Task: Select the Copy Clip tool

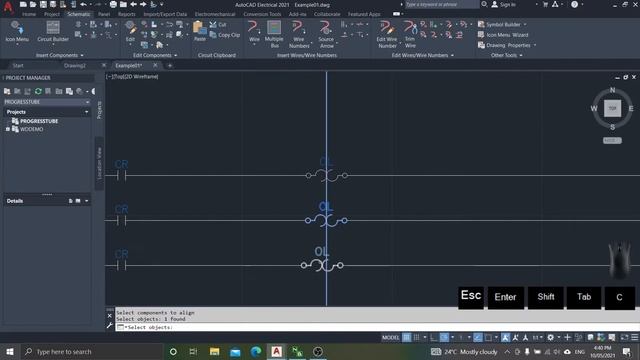Action: coord(224,35)
